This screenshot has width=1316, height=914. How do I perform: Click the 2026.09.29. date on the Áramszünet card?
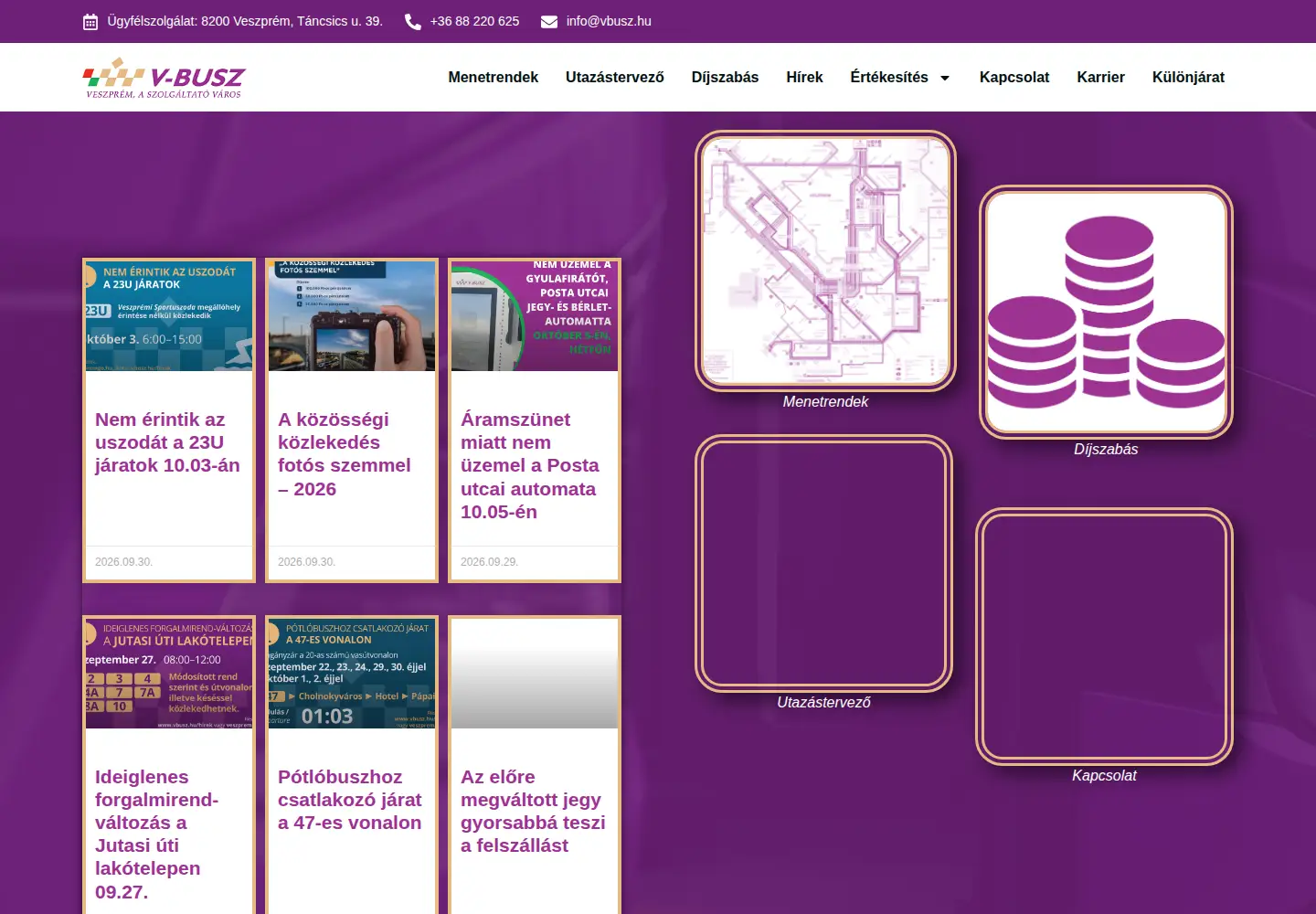[x=489, y=562]
